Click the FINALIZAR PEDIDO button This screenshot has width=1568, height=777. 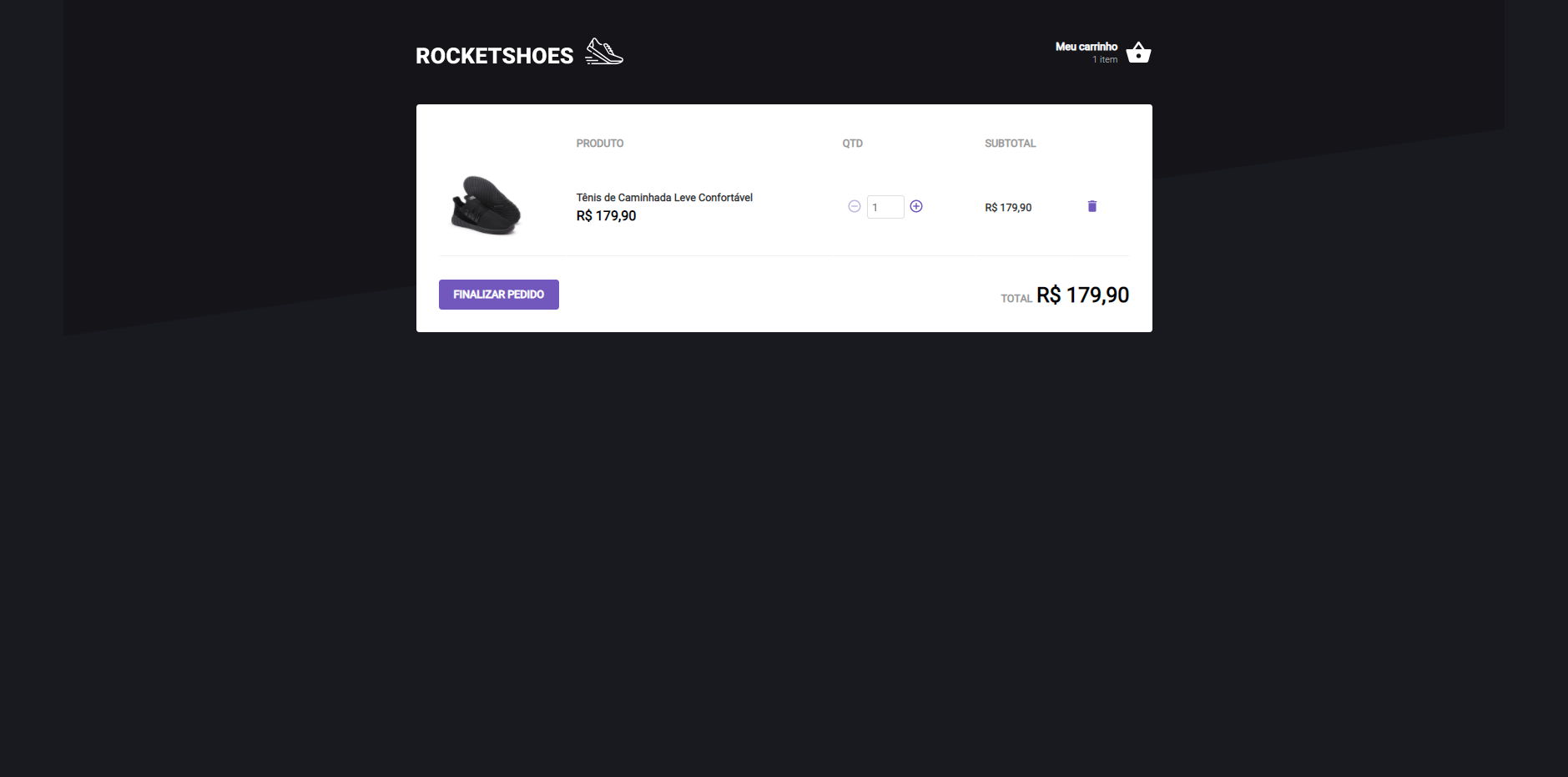[498, 294]
